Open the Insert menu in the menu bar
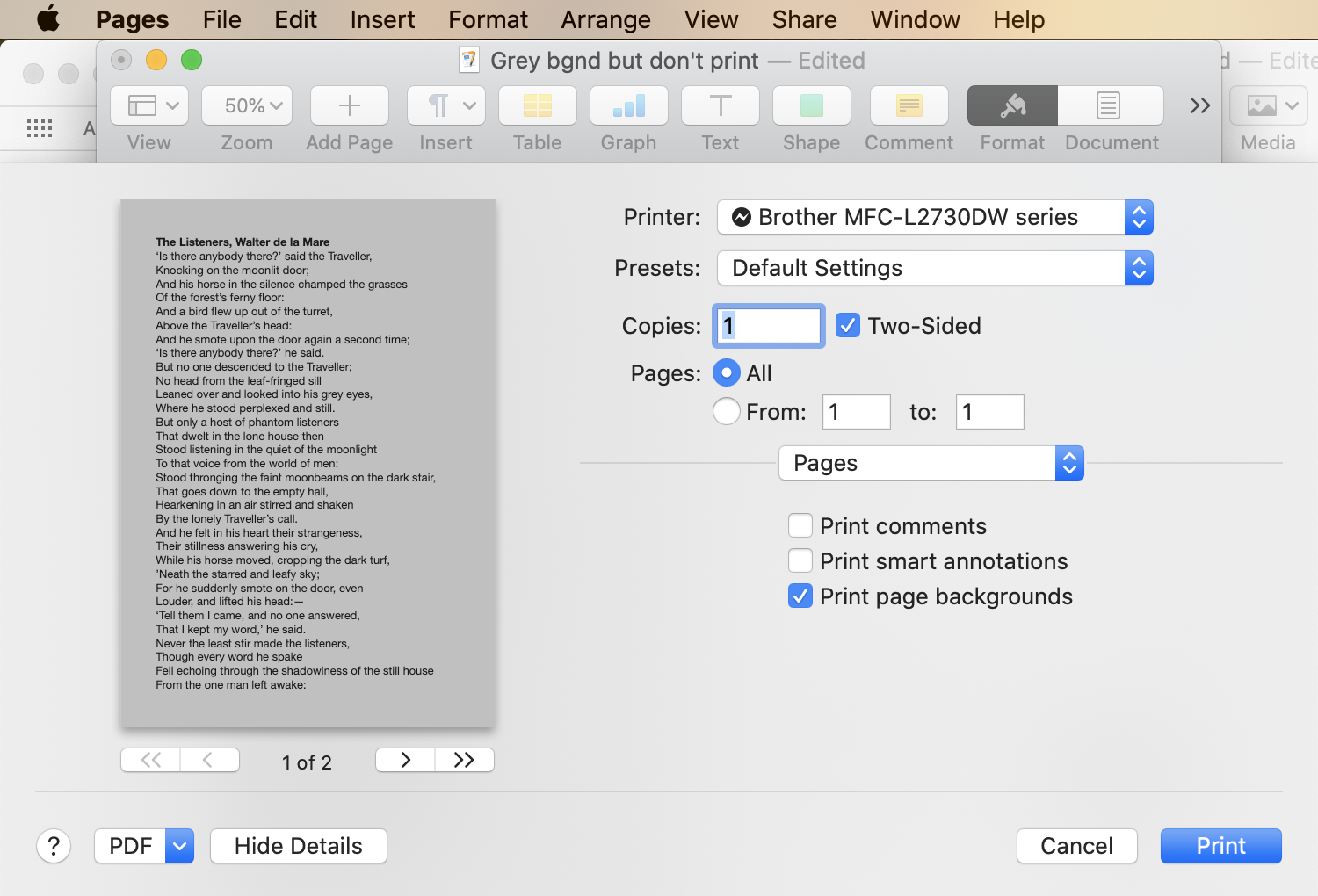 click(382, 19)
